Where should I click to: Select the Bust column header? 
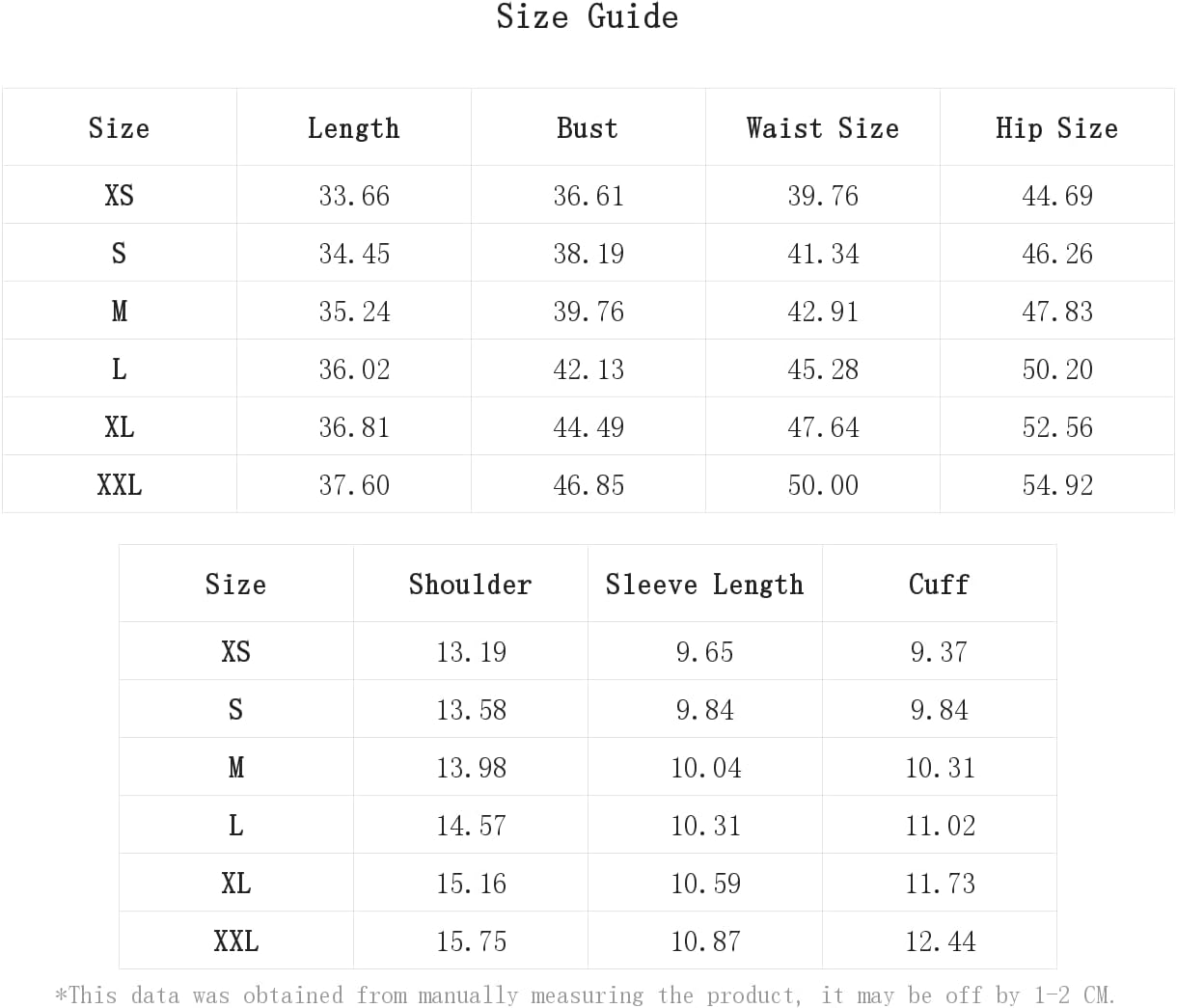tap(588, 127)
